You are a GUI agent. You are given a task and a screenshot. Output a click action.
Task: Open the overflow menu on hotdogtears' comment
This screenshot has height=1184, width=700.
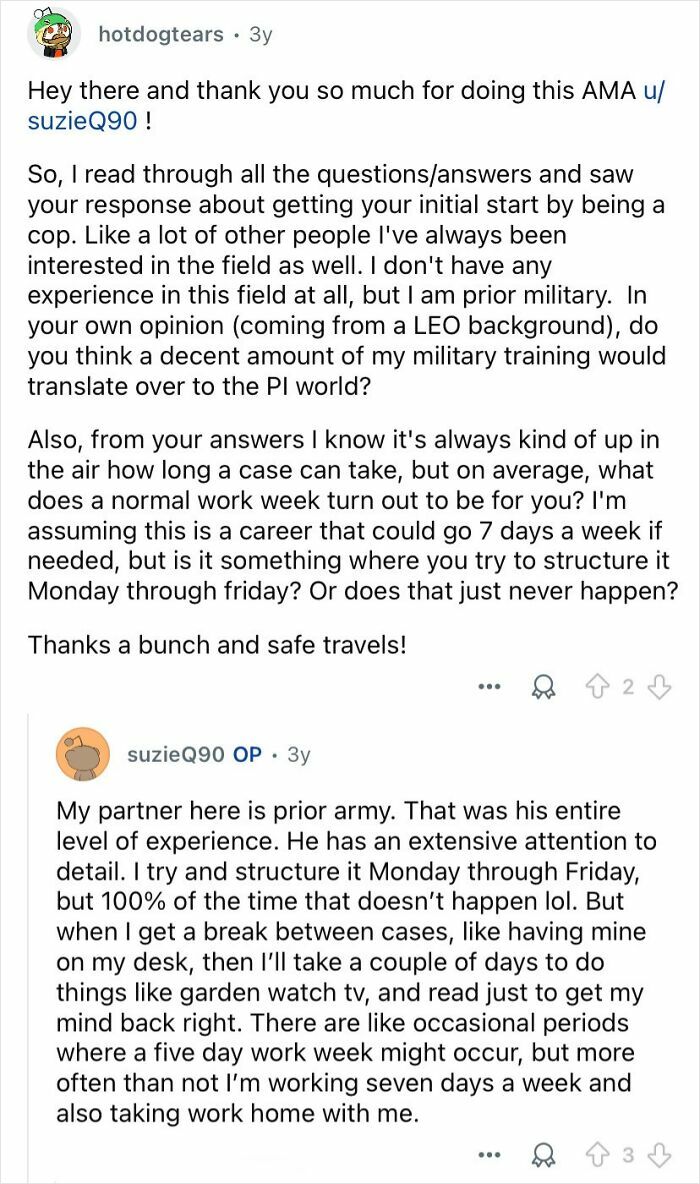[x=491, y=687]
